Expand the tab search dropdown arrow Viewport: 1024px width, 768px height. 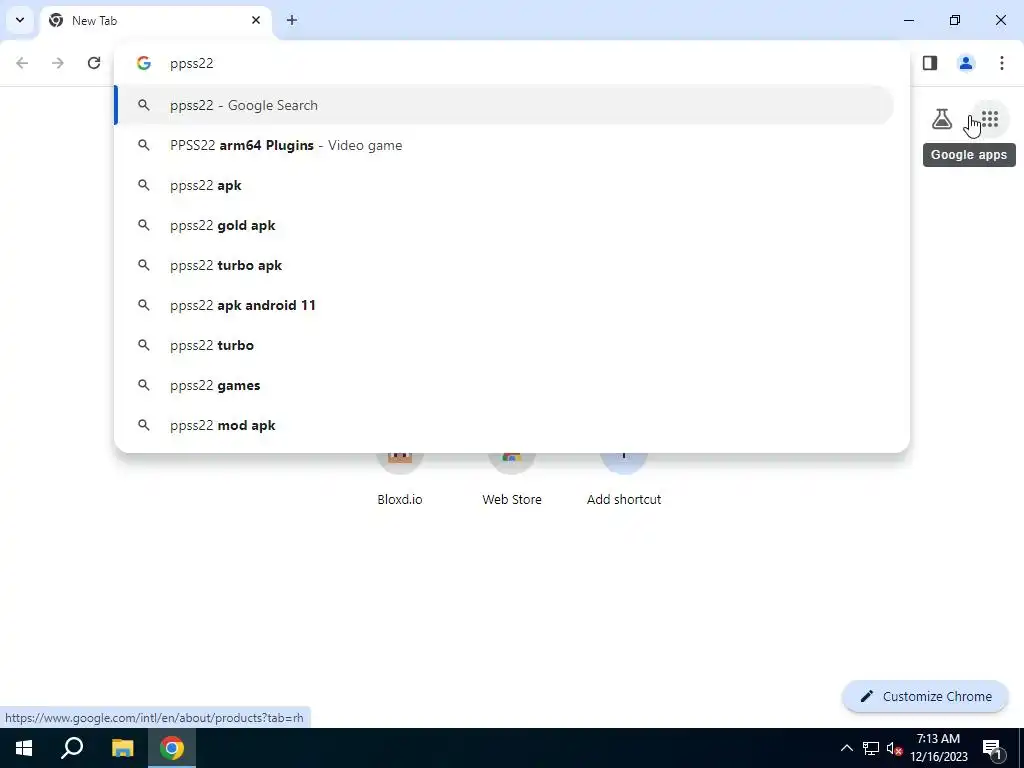[20, 20]
